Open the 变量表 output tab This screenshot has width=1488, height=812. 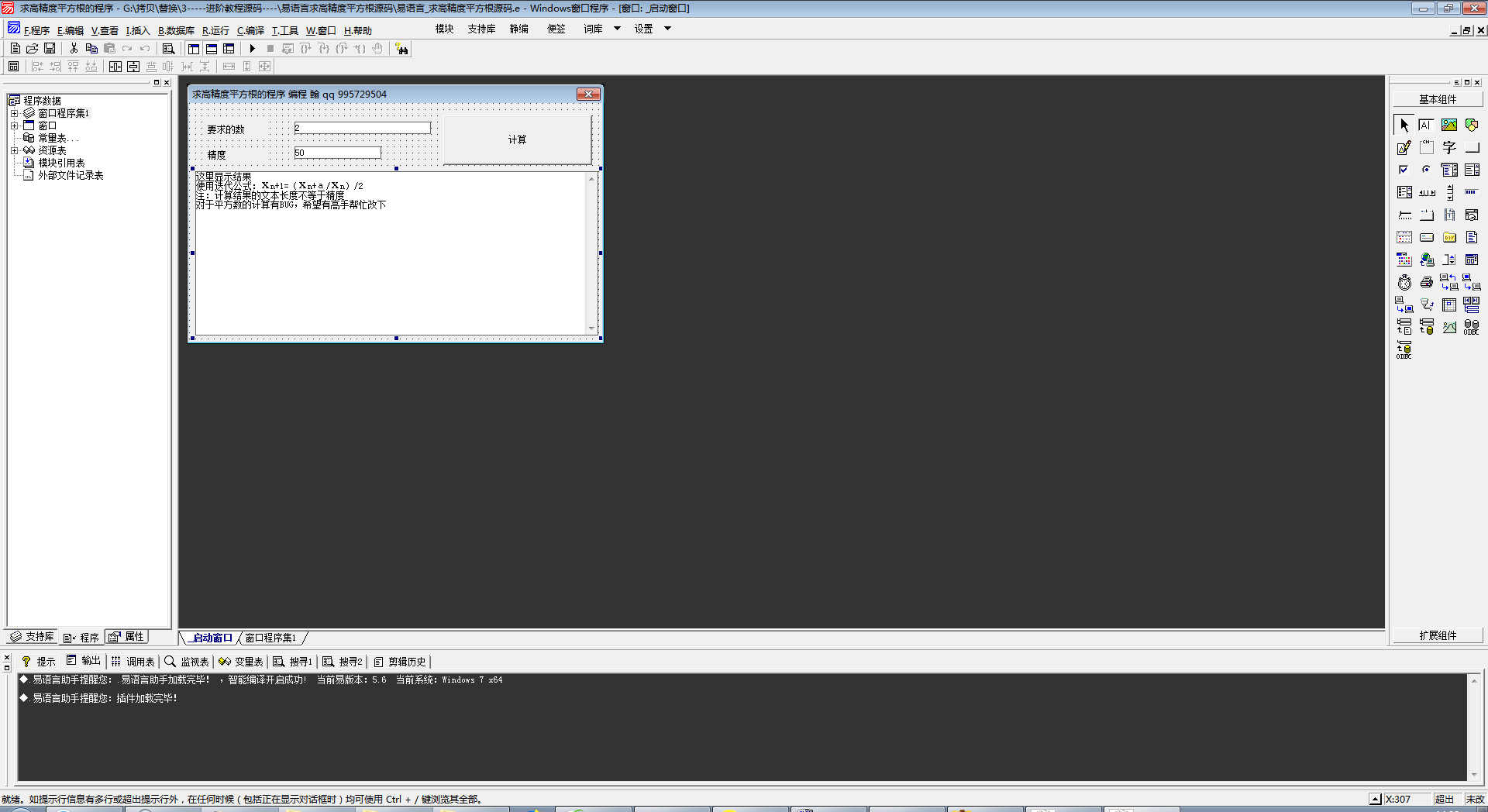coord(241,662)
